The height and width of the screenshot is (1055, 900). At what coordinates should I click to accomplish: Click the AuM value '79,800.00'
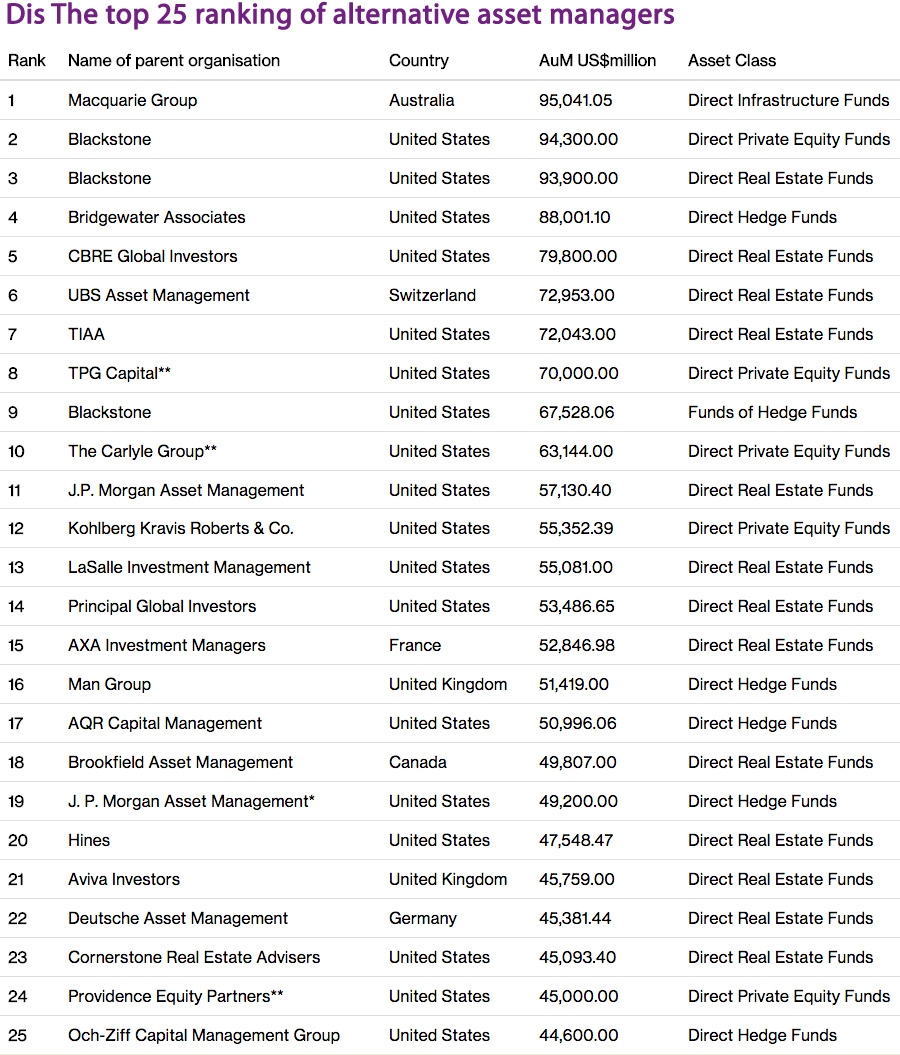click(x=578, y=256)
